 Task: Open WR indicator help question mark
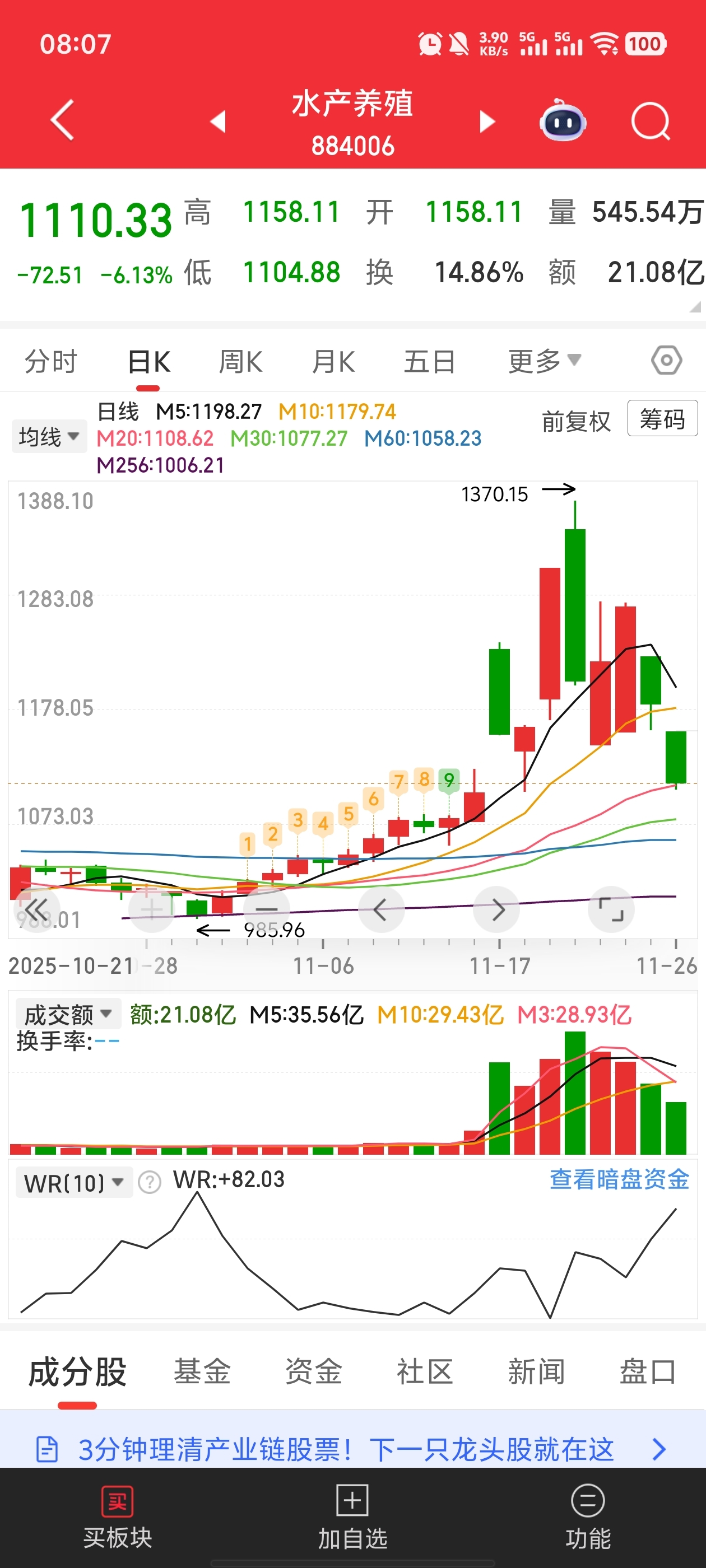pyautogui.click(x=149, y=1182)
